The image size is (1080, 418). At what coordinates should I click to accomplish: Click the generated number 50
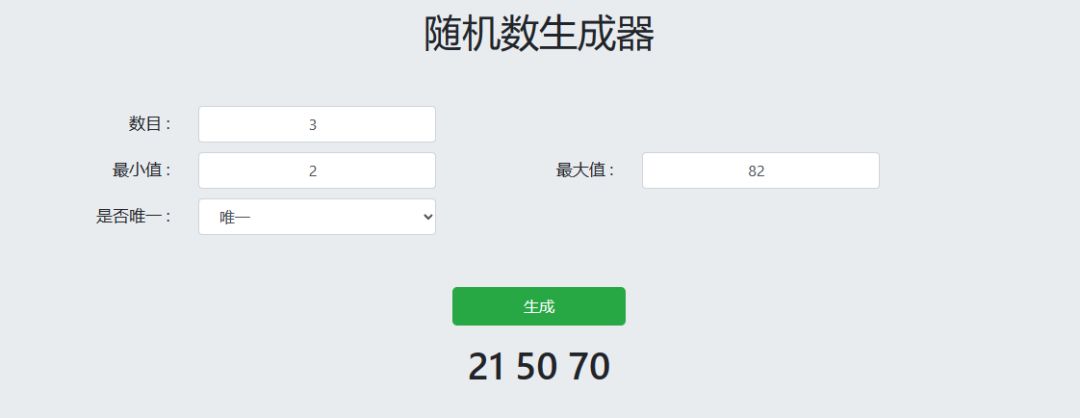click(537, 367)
